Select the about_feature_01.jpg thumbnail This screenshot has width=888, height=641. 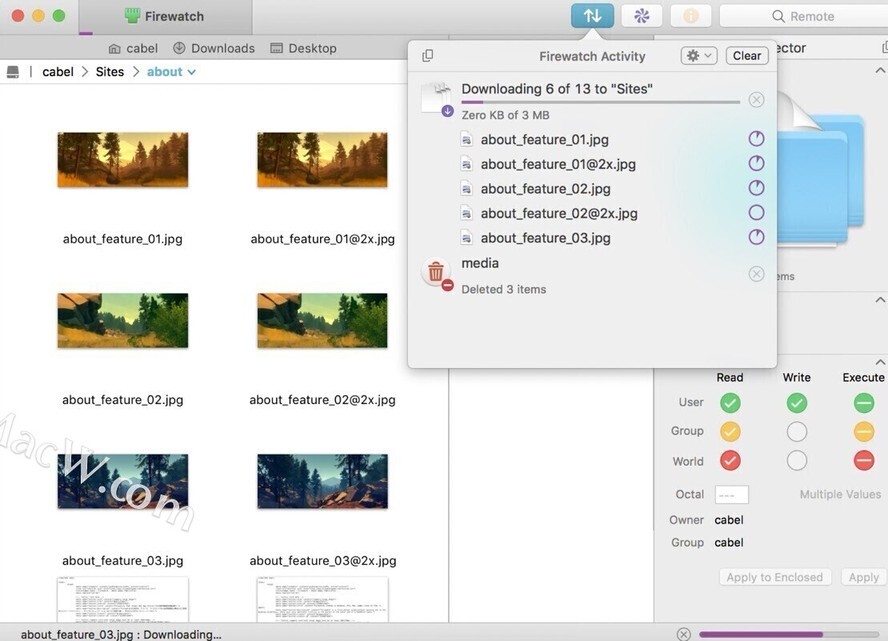coord(123,160)
